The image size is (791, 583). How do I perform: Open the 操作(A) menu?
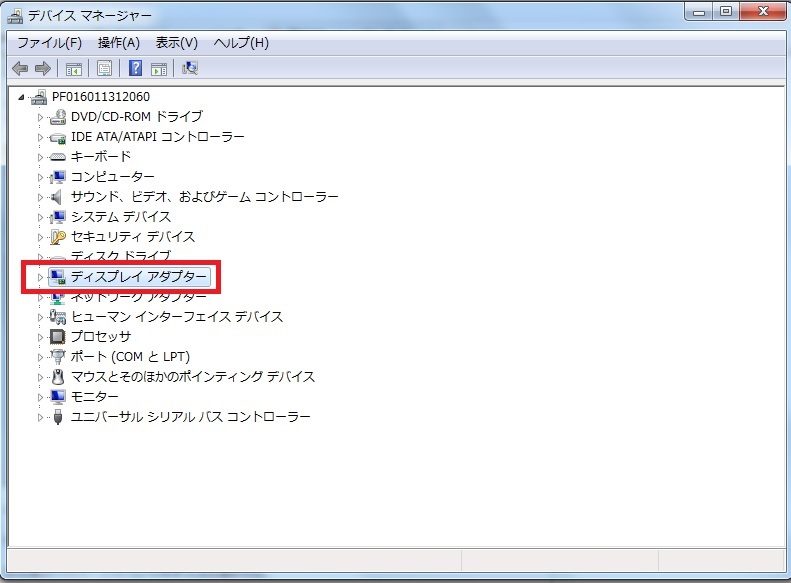[118, 43]
